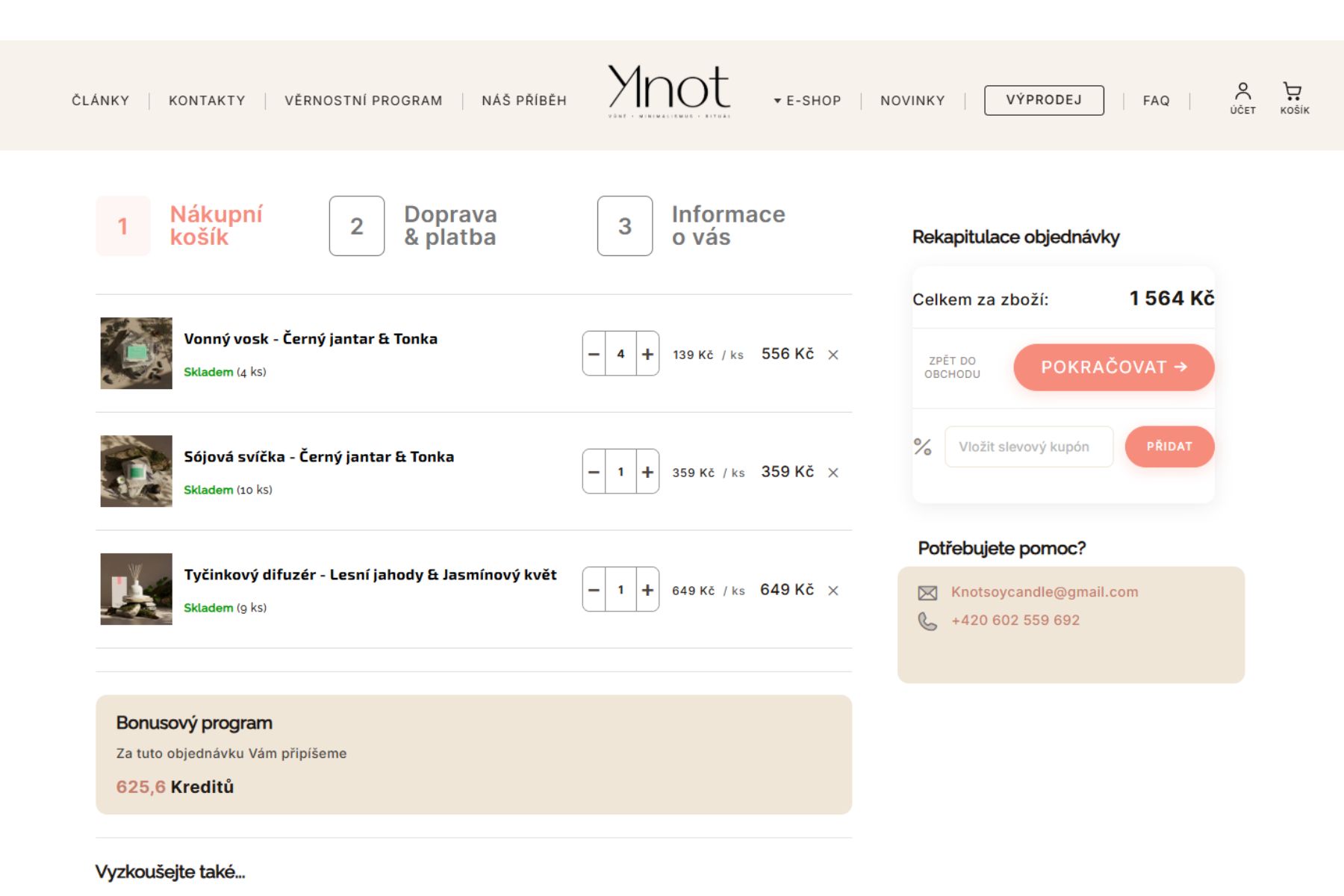Remove Tyčinkový difuzér item from cart
This screenshot has width=1344, height=896.
(833, 591)
